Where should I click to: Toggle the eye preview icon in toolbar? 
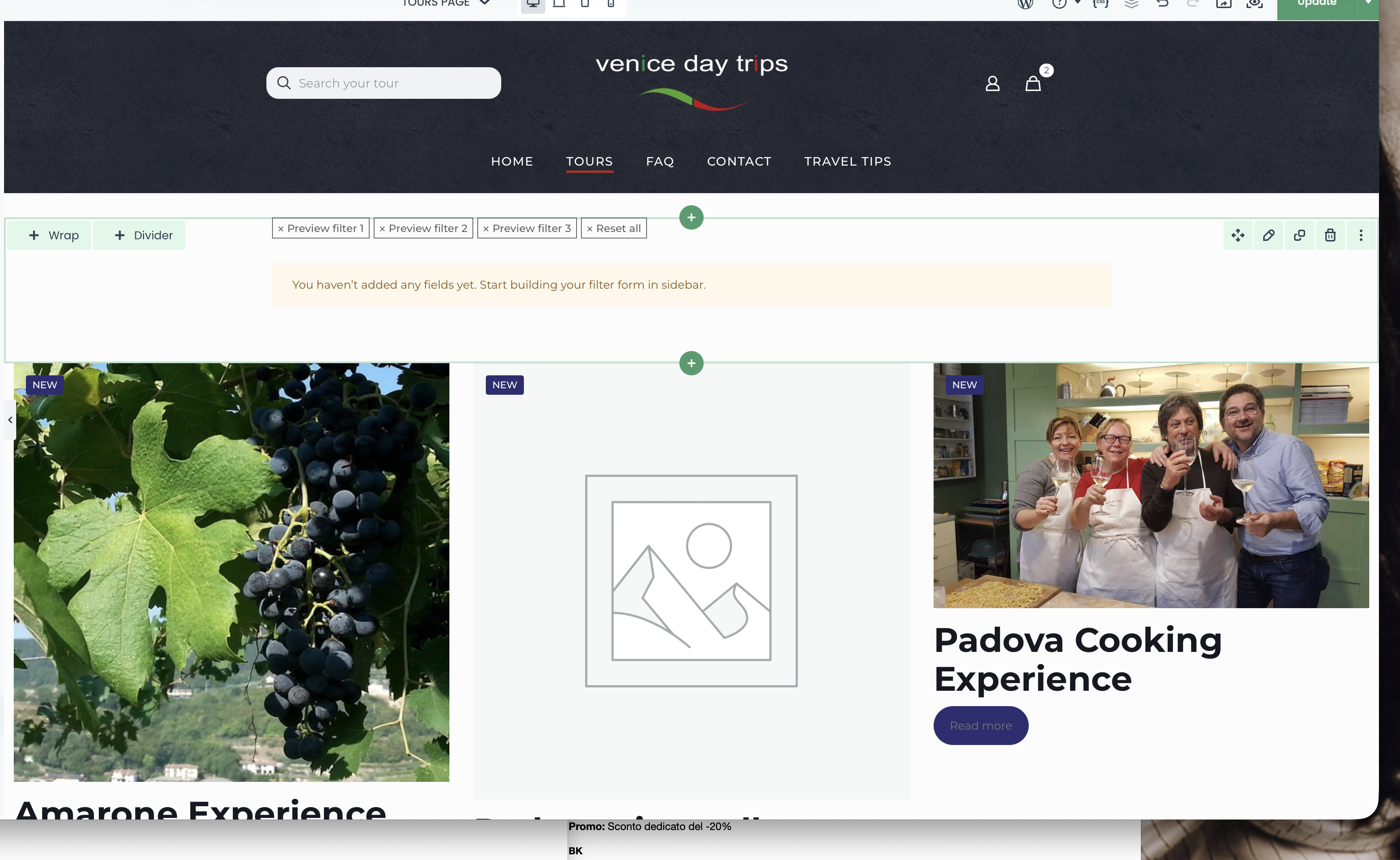1254,3
